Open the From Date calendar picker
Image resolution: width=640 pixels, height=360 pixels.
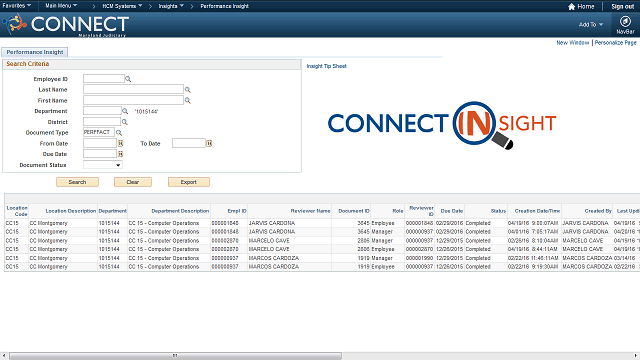(x=120, y=143)
